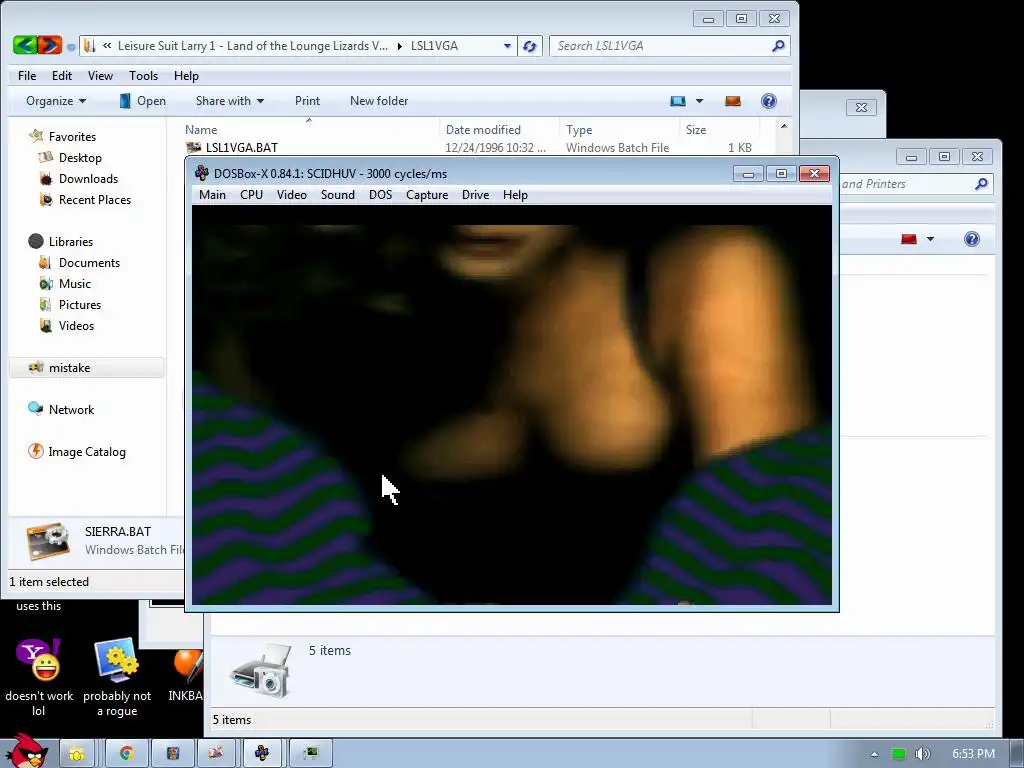
Task: Click the INKBA desktop icon
Action: 188,664
